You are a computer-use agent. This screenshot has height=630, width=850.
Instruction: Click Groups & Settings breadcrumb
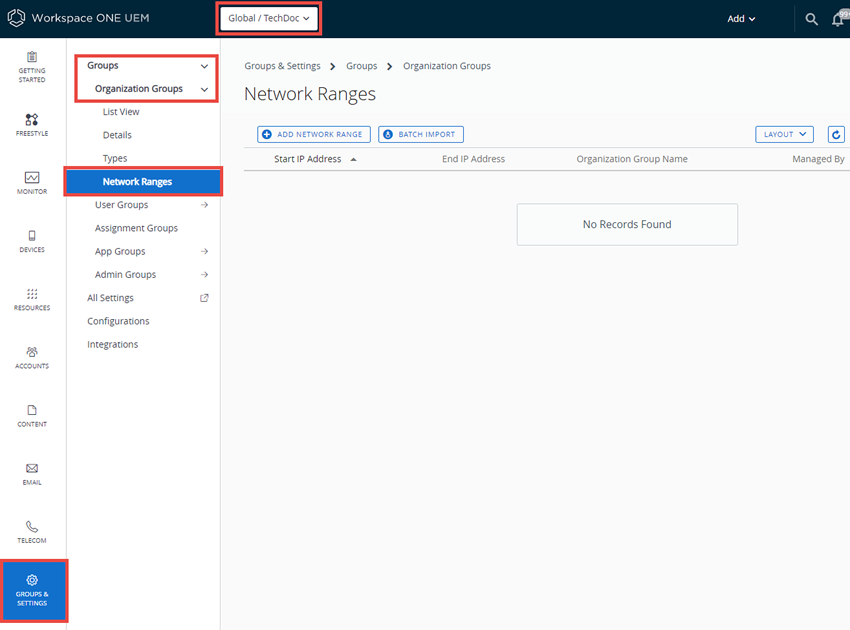click(x=282, y=66)
